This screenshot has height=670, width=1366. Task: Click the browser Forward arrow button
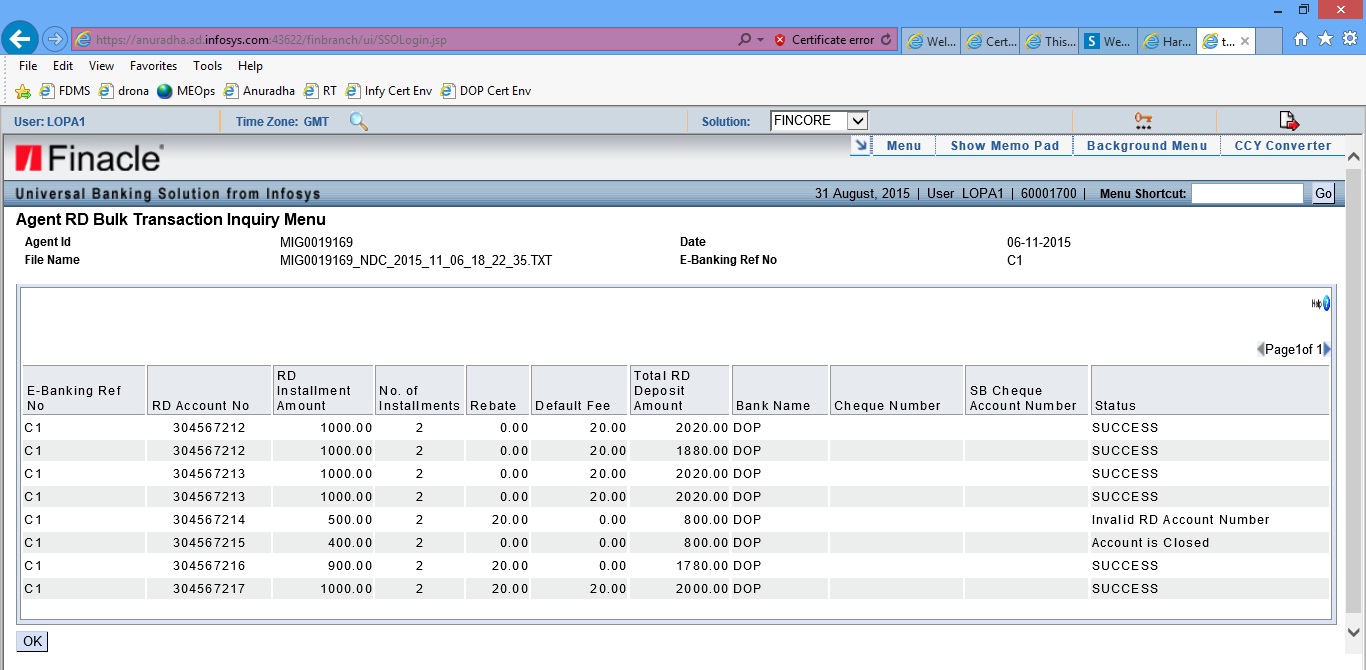[54, 40]
